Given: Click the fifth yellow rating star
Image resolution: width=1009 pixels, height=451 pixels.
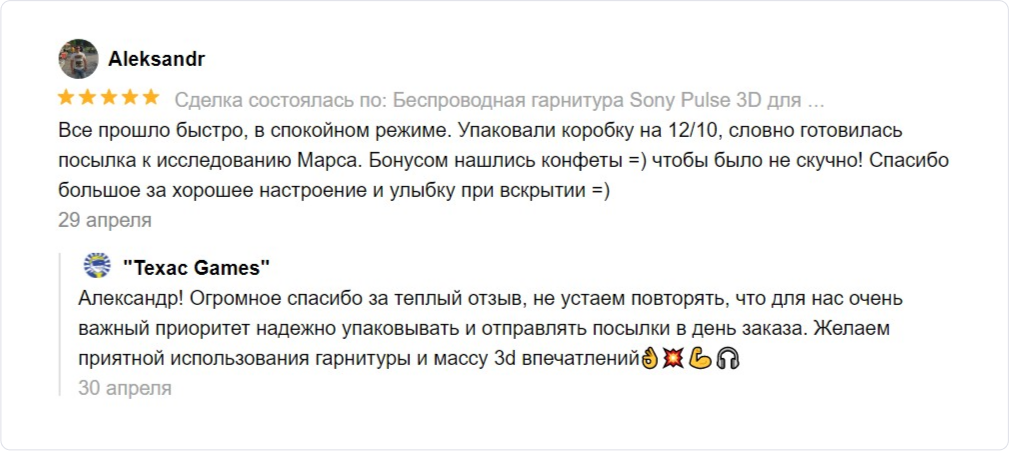Looking at the screenshot, I should (150, 98).
